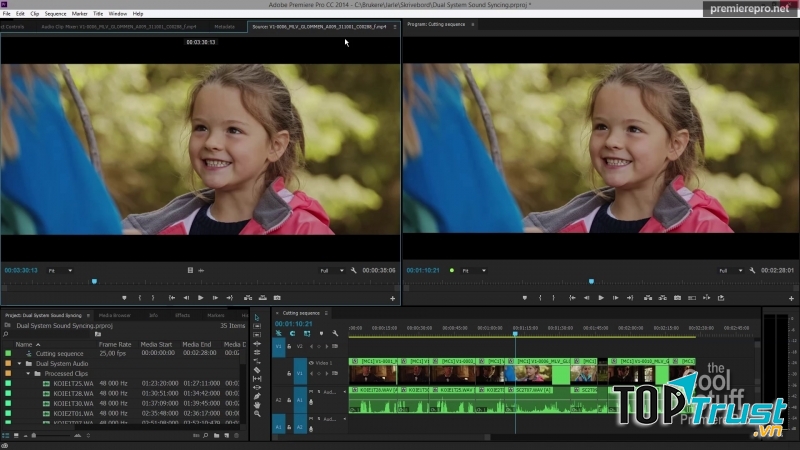Open Program monitor settings wrench

[x=752, y=270]
